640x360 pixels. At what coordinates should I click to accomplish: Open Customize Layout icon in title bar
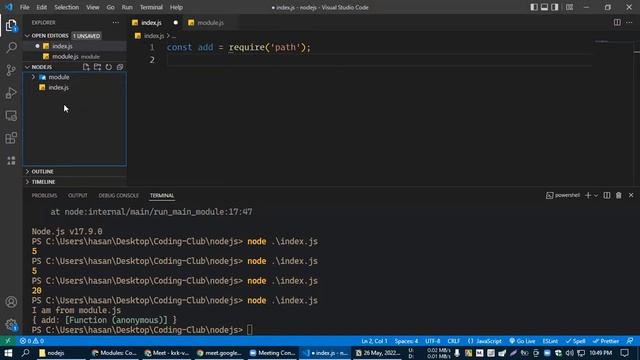569,7
